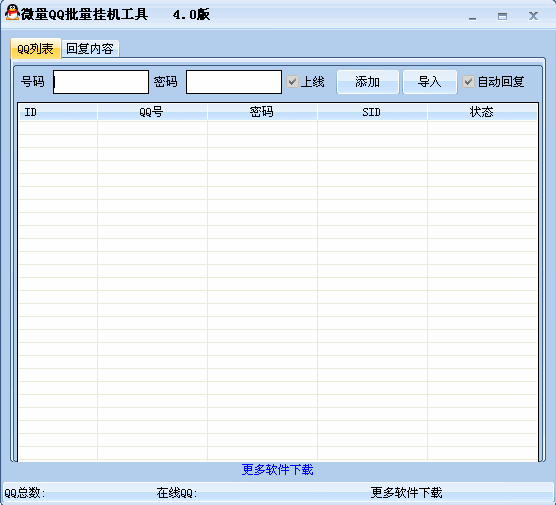The image size is (556, 505).
Task: Click the QQ总数 status bar label
Action: click(24, 493)
